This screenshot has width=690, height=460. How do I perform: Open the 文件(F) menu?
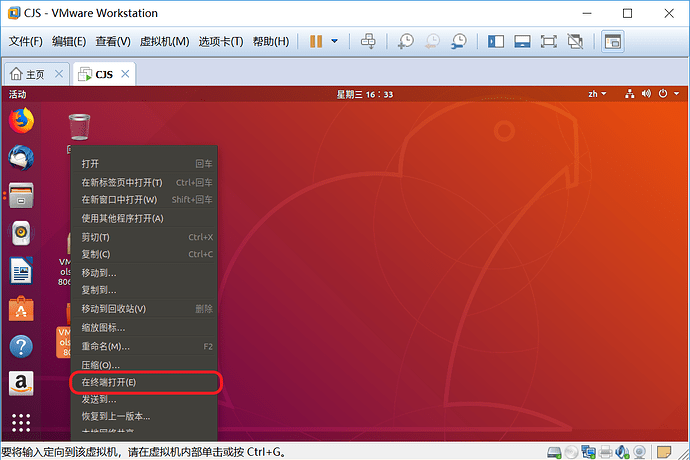coord(26,41)
